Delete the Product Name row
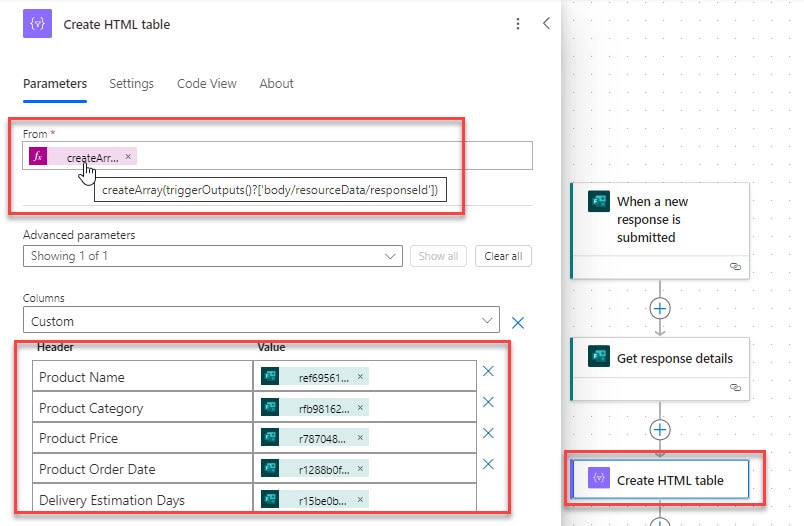 coord(488,371)
